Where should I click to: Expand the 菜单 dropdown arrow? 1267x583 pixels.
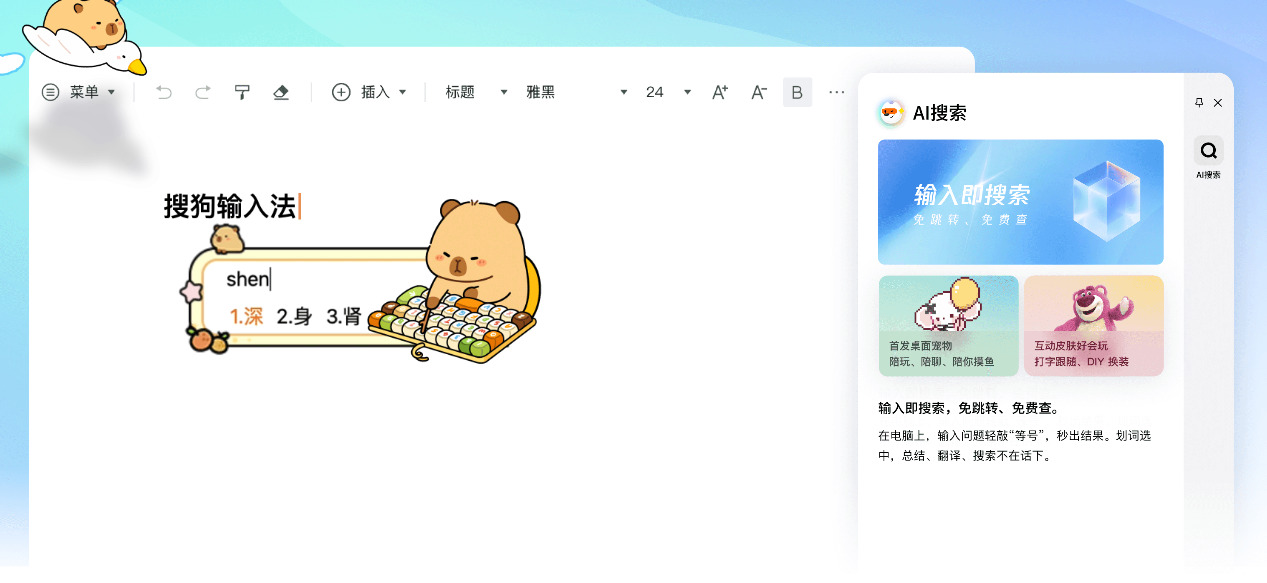(111, 92)
